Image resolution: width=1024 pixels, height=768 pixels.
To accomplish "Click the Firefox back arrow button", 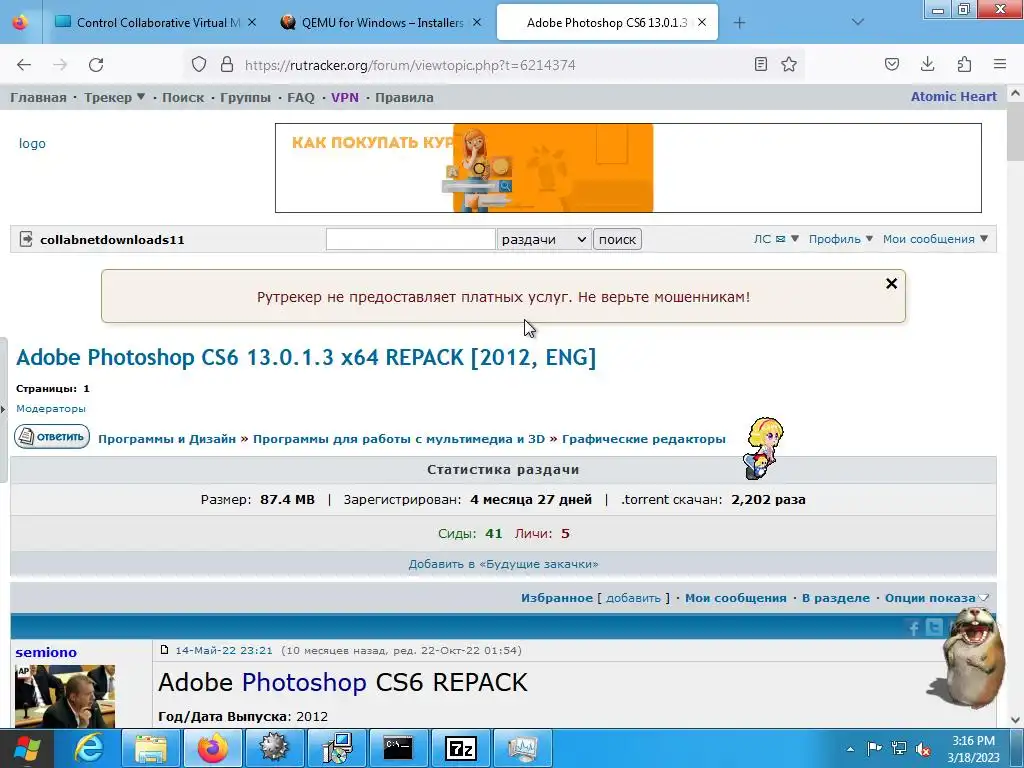I will pos(24,65).
